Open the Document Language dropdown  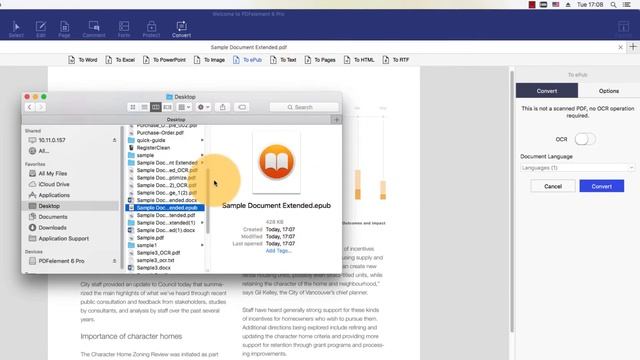point(577,168)
